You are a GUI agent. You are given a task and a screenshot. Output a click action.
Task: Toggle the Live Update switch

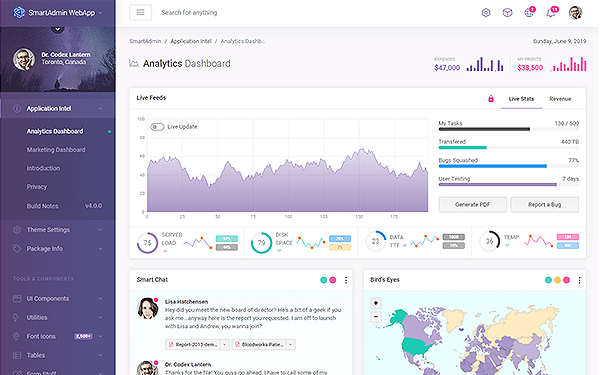click(x=157, y=127)
